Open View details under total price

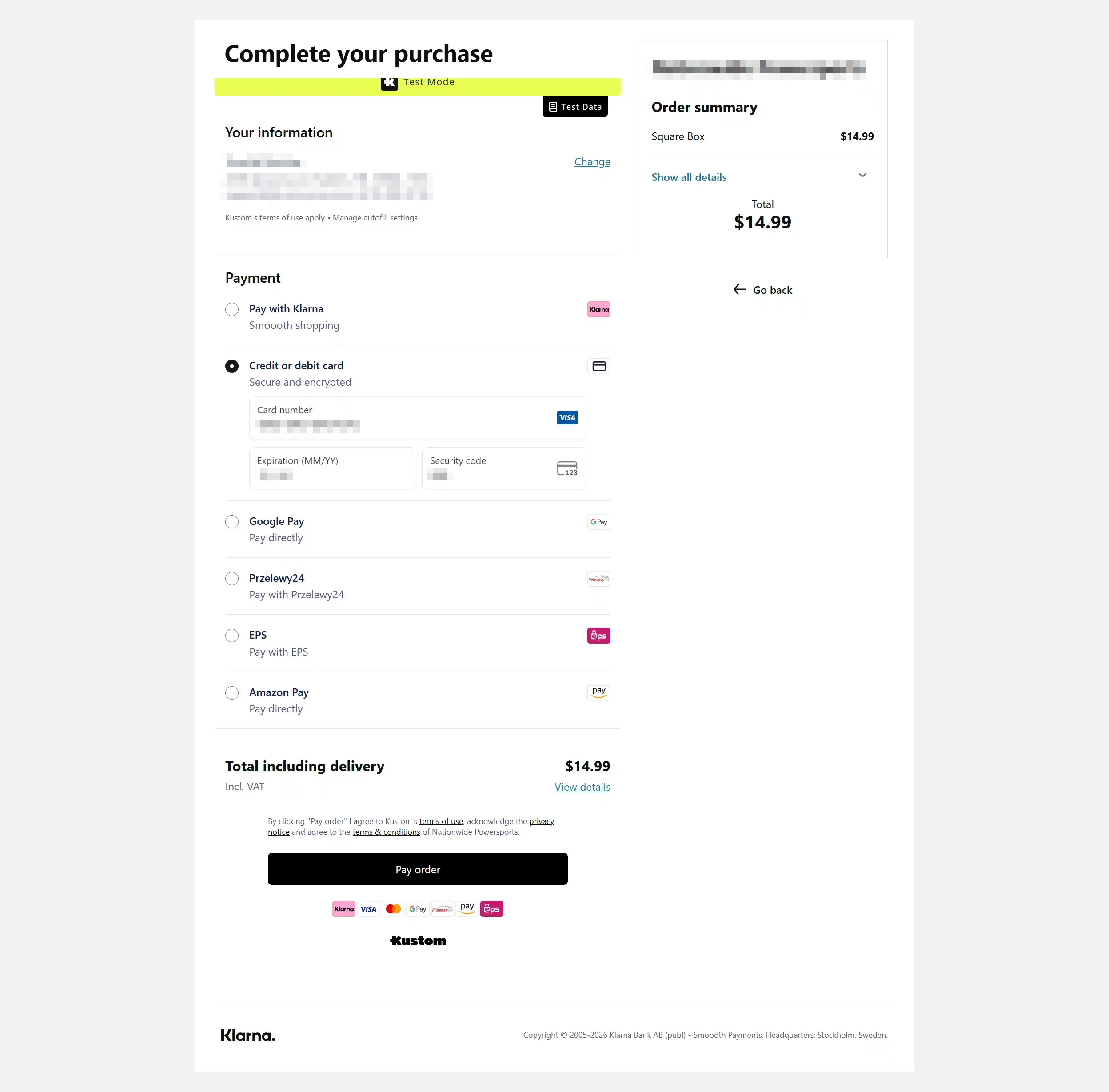pos(582,787)
